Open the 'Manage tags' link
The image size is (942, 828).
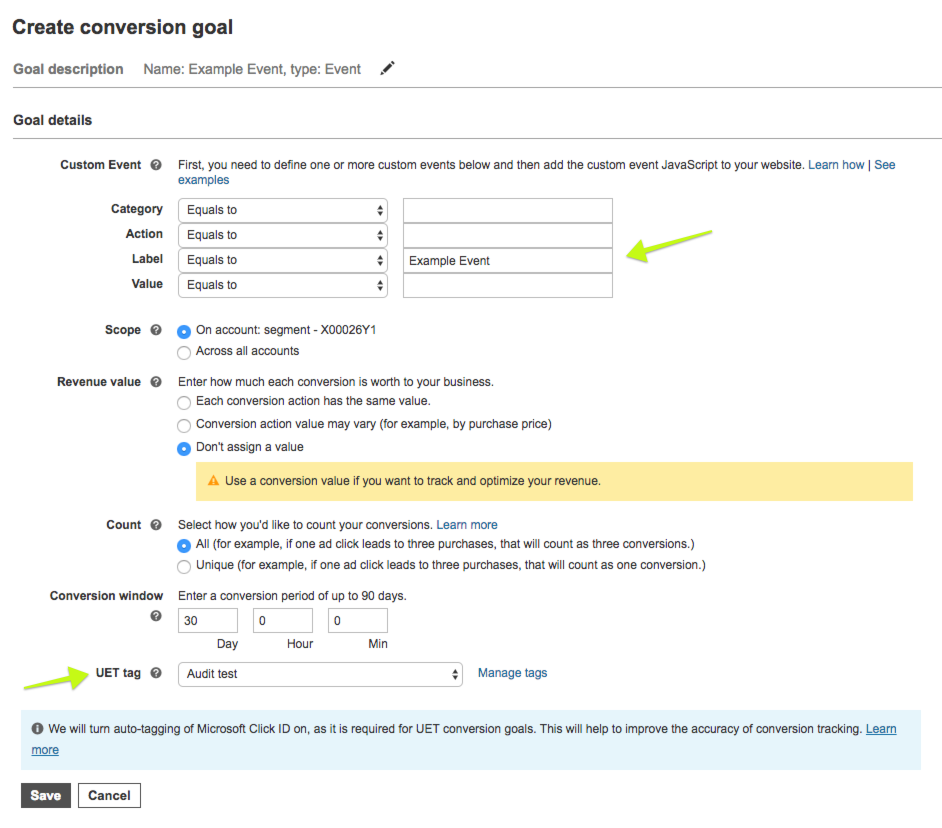512,673
